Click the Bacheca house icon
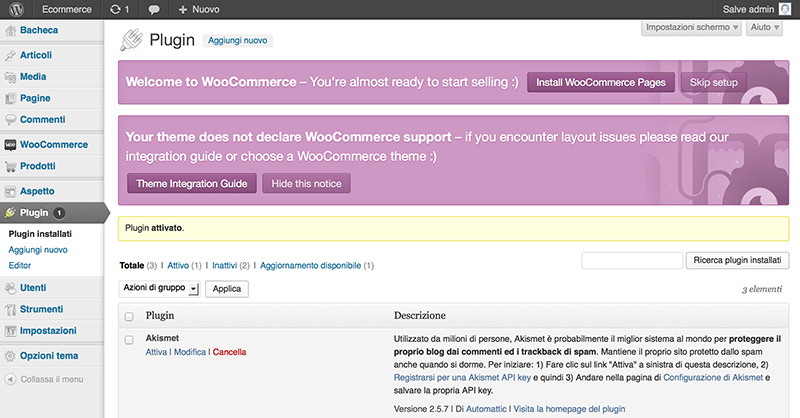 click(10, 31)
